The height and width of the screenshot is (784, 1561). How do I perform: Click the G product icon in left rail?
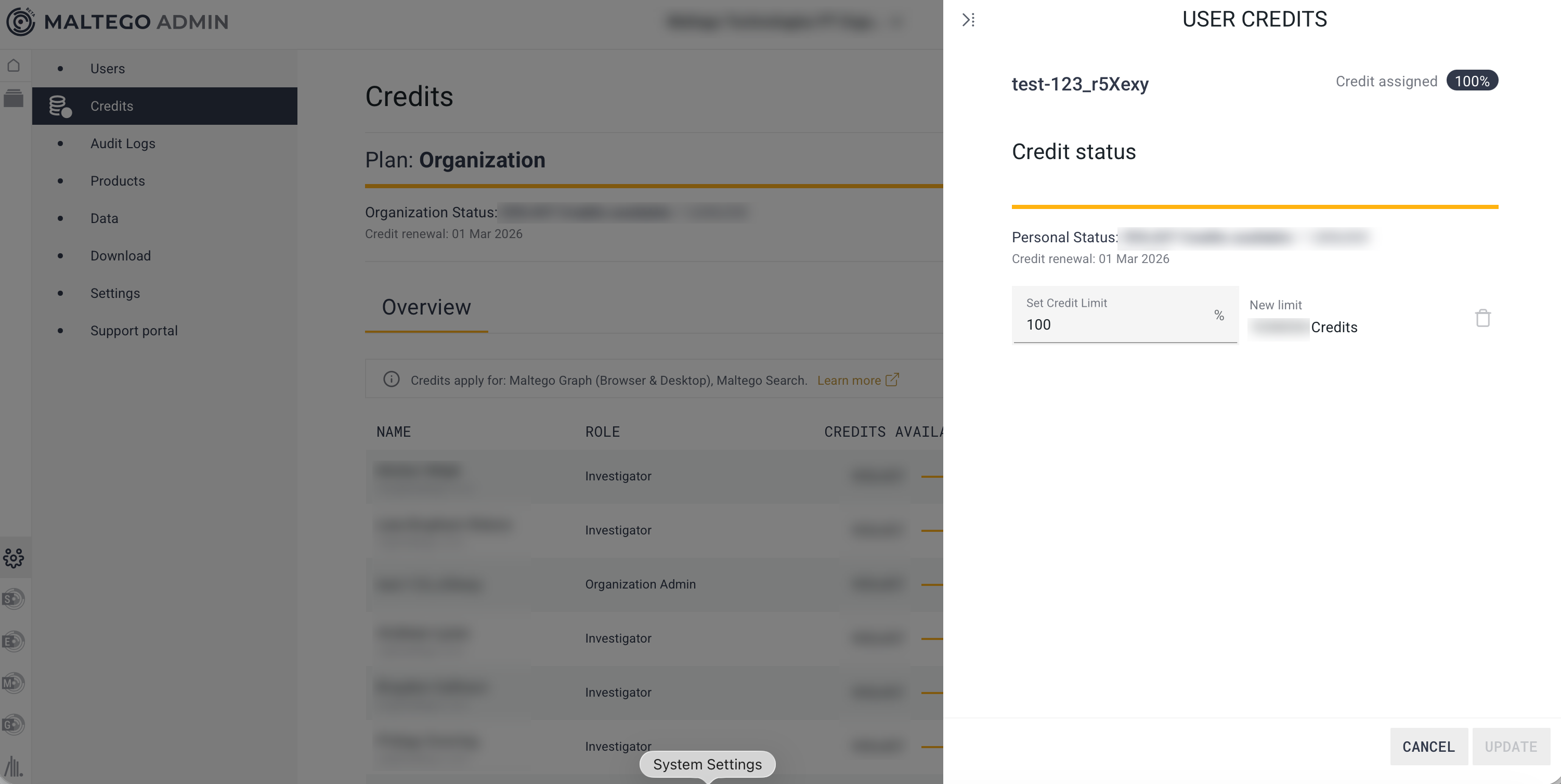[x=14, y=725]
